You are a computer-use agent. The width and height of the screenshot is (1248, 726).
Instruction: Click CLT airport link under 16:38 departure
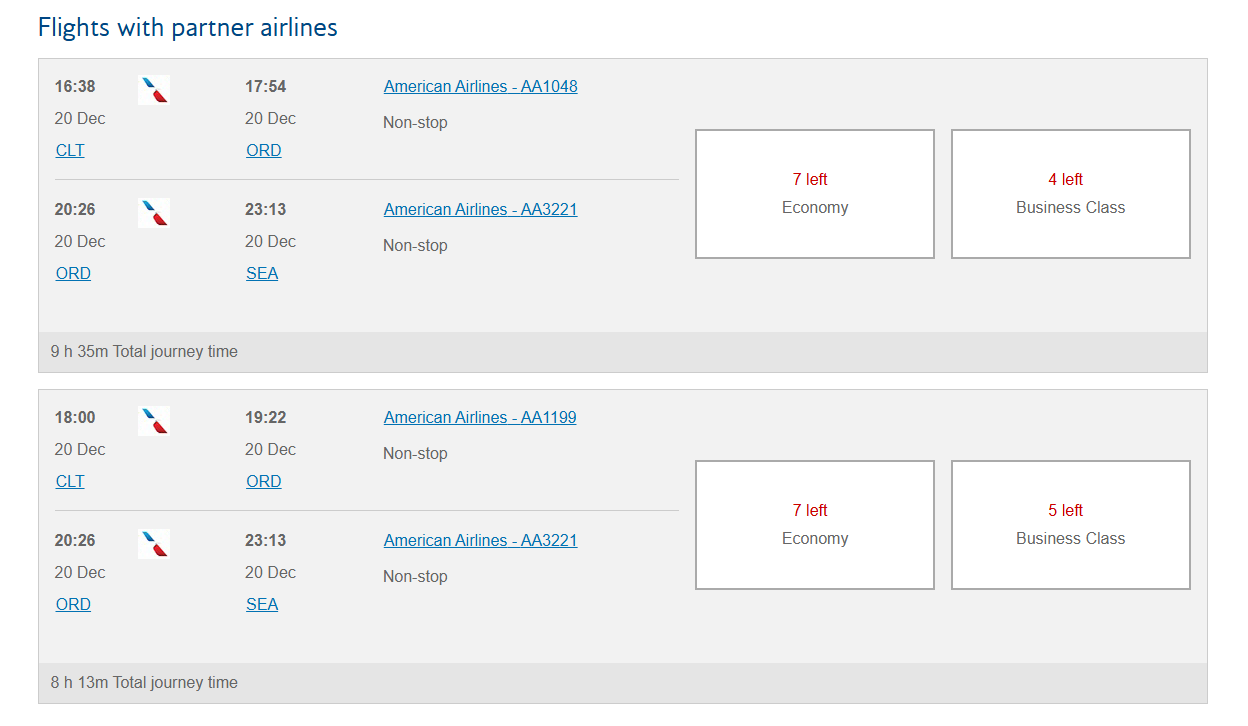point(70,150)
